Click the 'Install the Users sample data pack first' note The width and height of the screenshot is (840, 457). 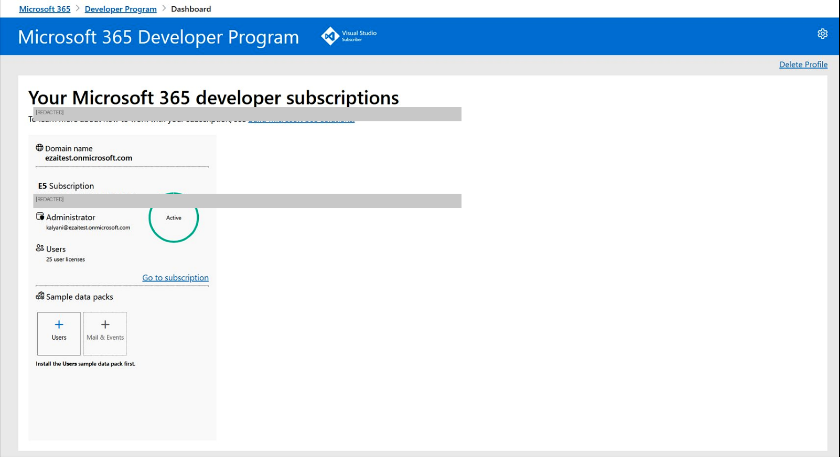click(x=85, y=364)
